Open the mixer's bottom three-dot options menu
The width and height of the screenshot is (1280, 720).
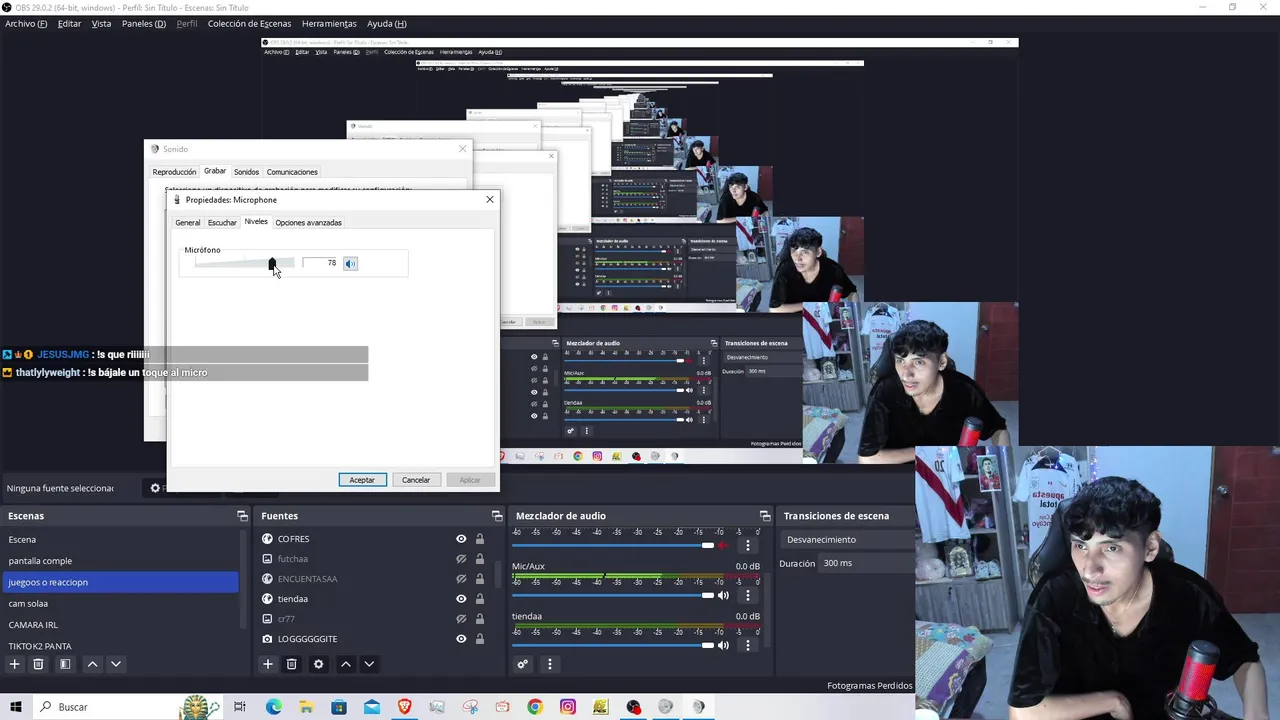[x=549, y=664]
